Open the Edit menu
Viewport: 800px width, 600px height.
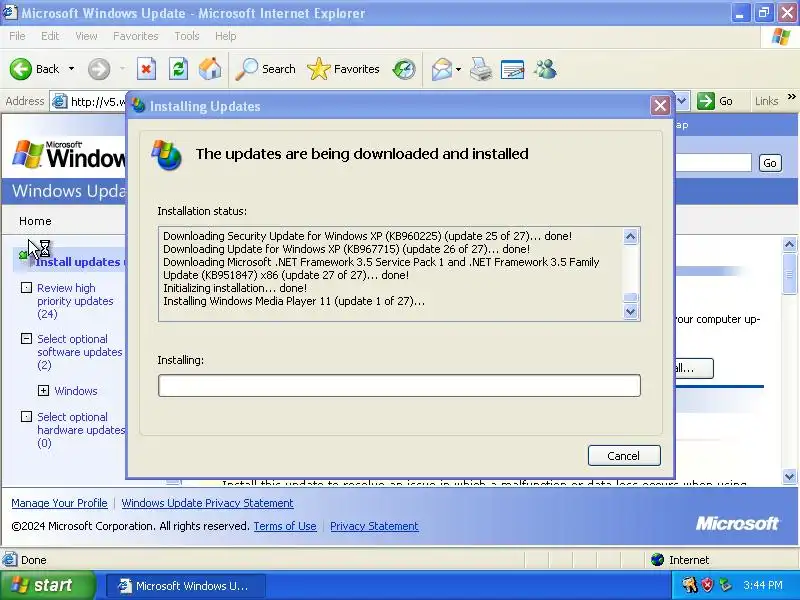pos(49,36)
